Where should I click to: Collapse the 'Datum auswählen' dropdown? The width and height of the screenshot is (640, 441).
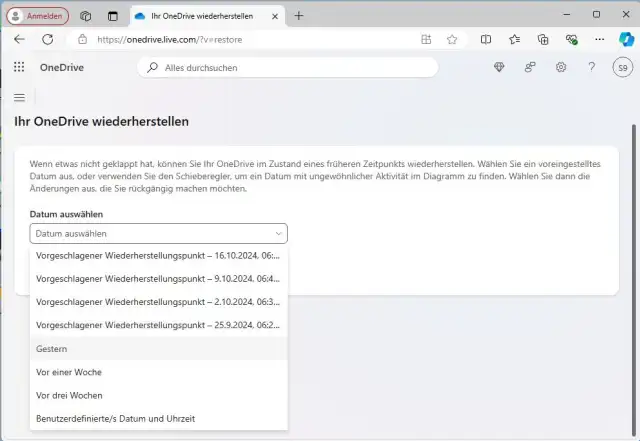click(x=158, y=234)
